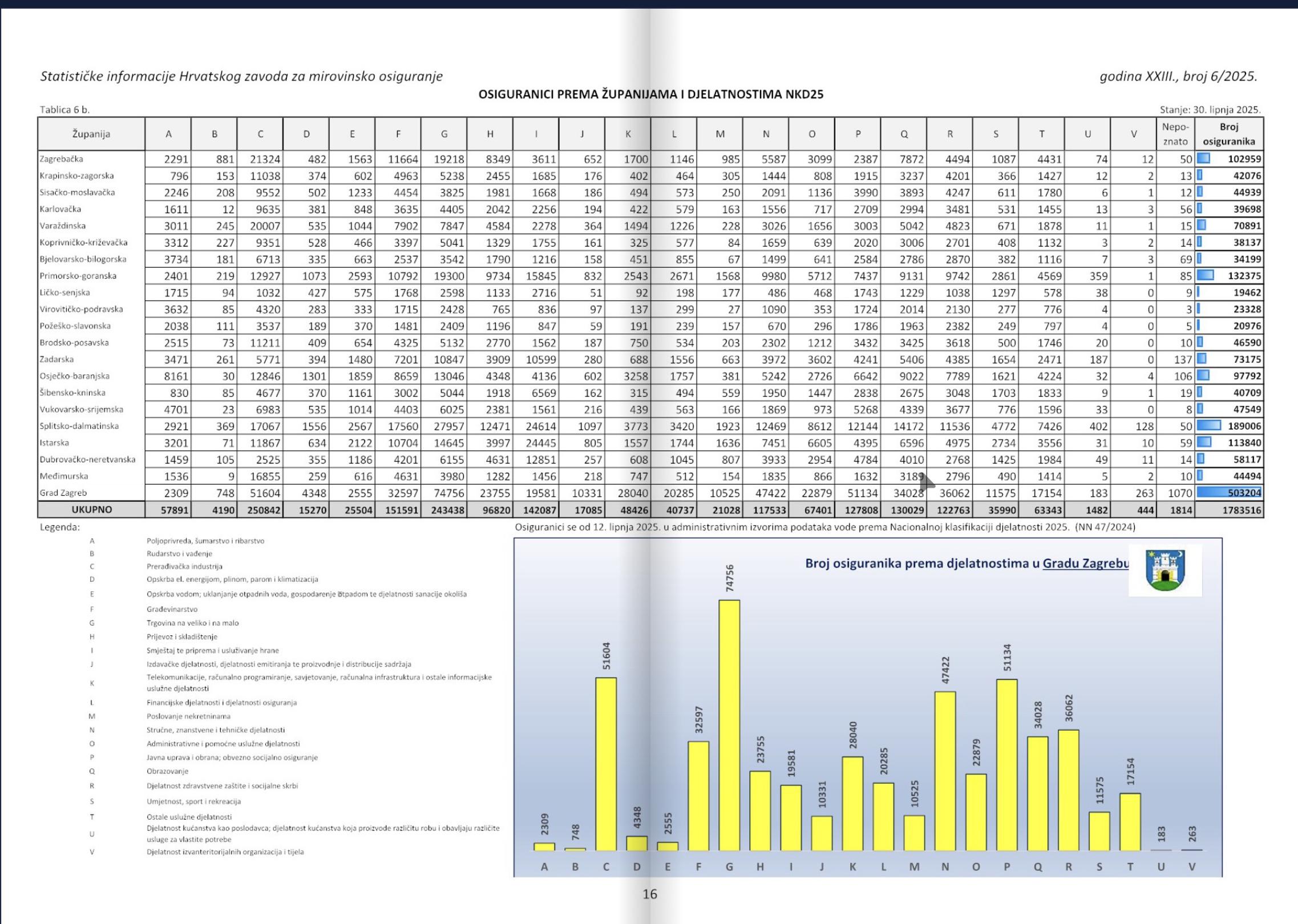The image size is (1298, 924).
Task: Select the 'Županija' column header
Action: (x=91, y=134)
